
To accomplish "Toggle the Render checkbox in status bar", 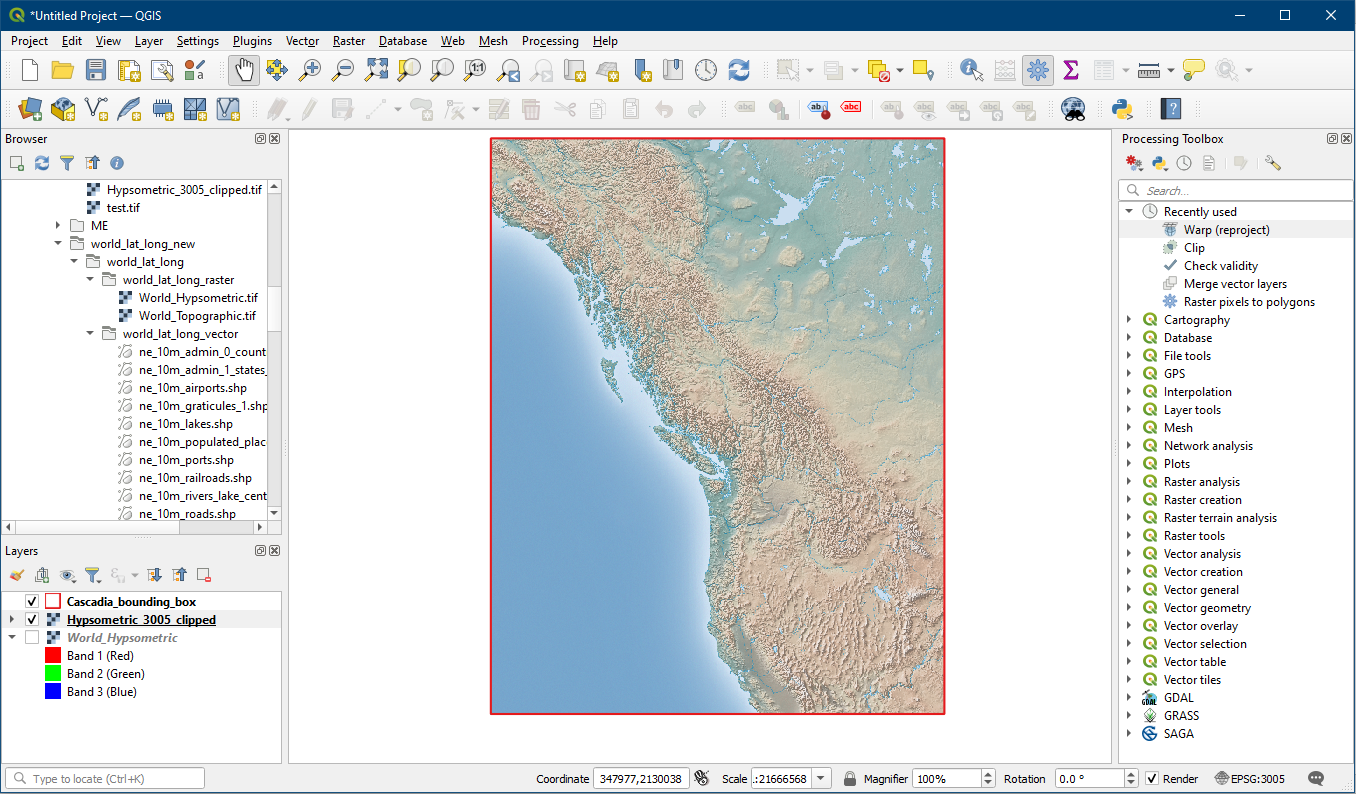I will tap(1152, 779).
